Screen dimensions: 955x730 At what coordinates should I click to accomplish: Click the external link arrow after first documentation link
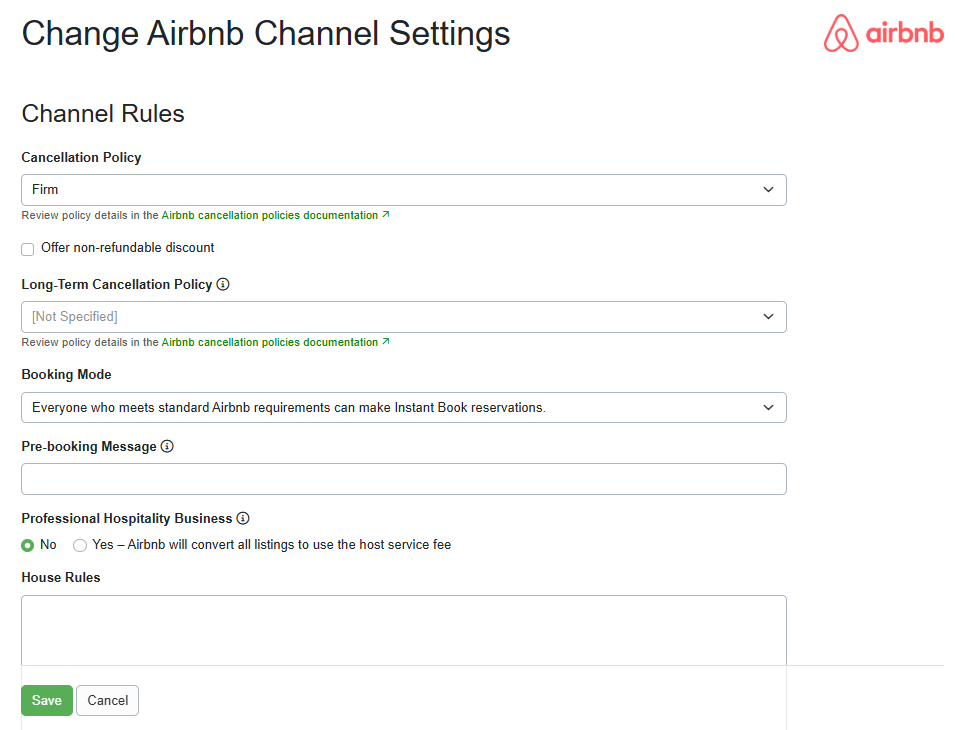385,214
